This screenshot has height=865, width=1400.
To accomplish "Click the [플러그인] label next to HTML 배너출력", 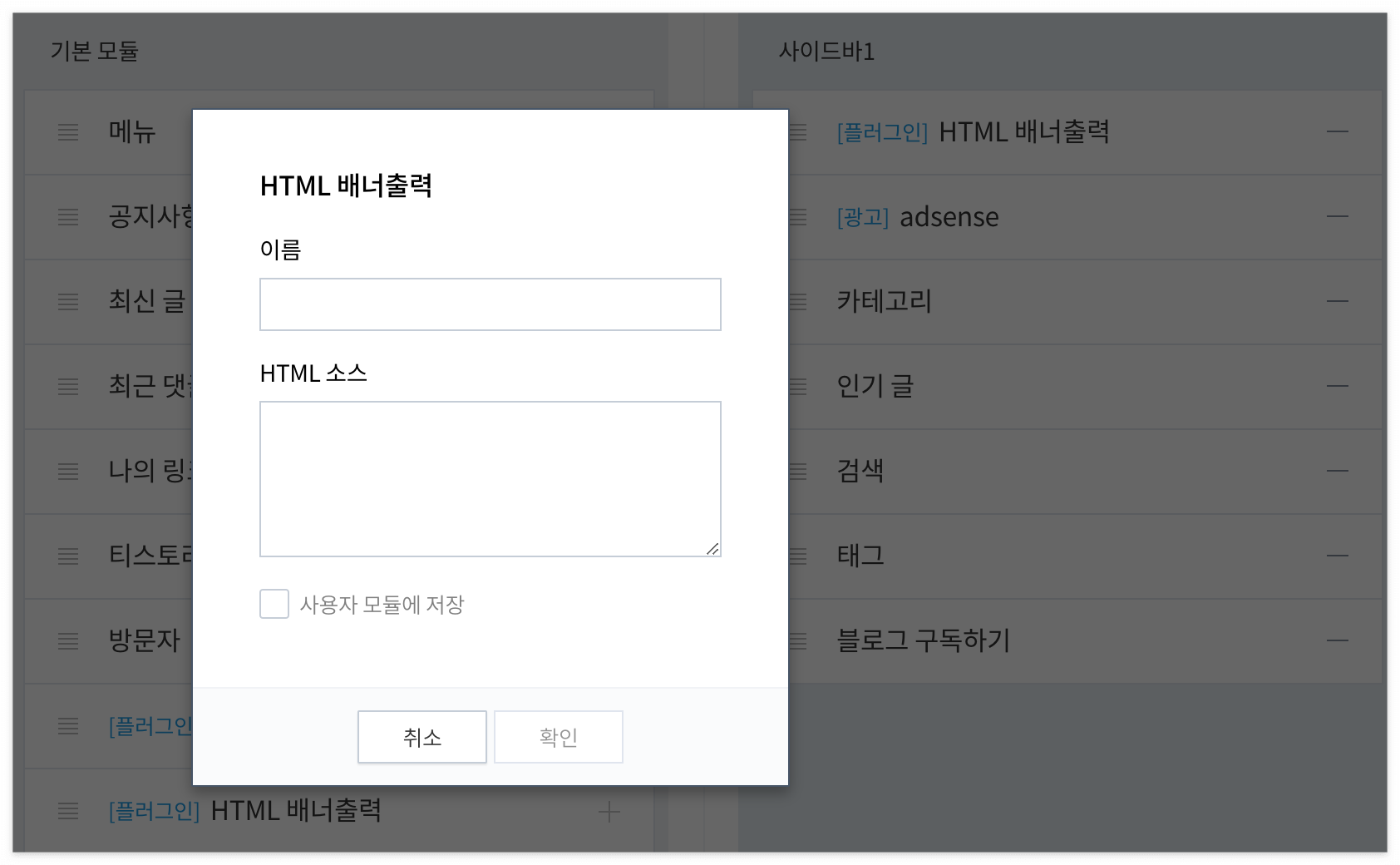I will click(882, 132).
